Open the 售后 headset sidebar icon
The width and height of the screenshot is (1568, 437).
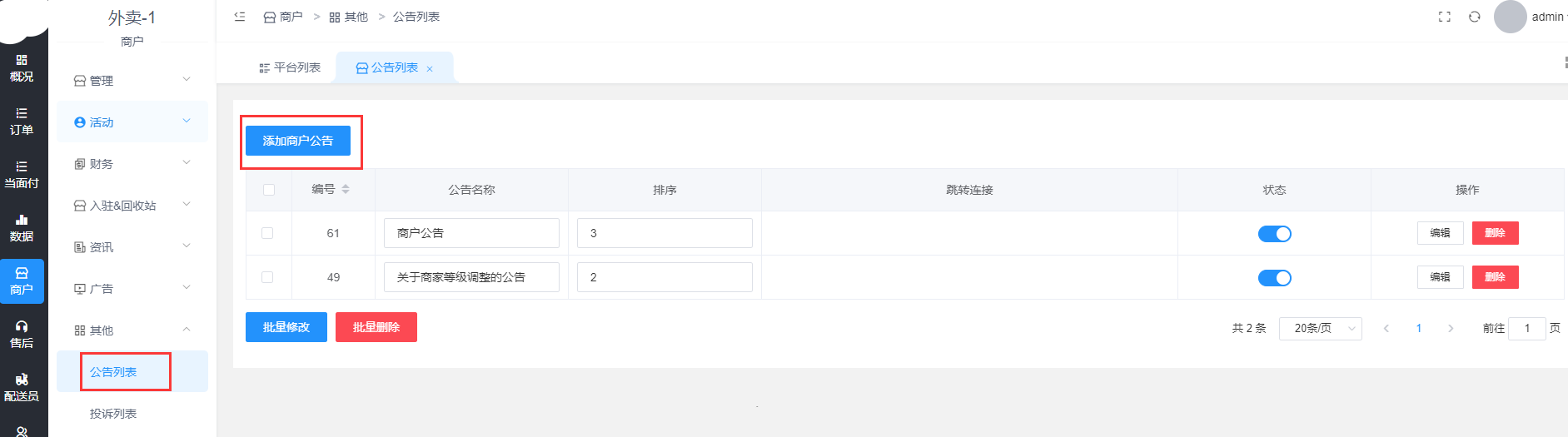(22, 335)
